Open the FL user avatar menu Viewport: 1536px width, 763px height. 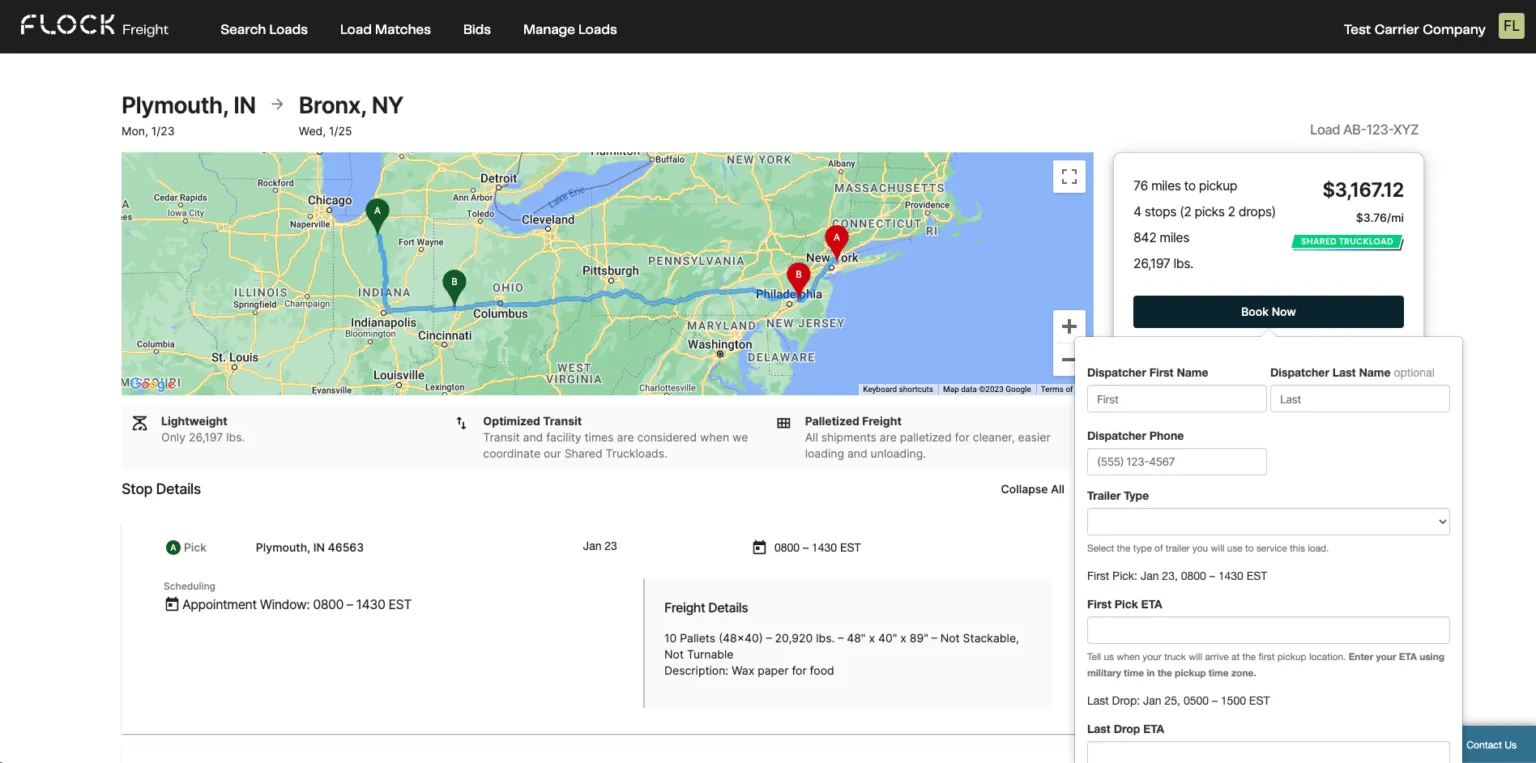[x=1510, y=27]
